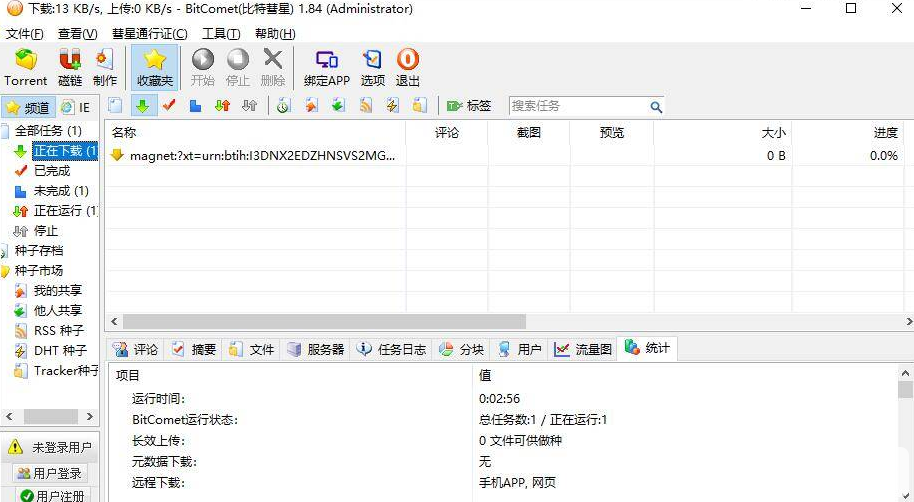This screenshot has height=502, width=914.
Task: Select 我的共享 in the sidebar
Action: click(58, 290)
